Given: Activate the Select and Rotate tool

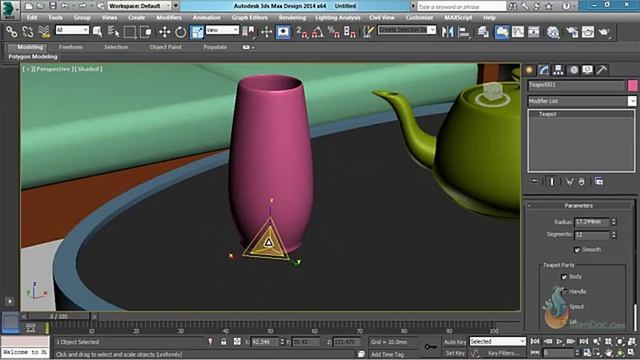Looking at the screenshot, I should click(x=180, y=32).
